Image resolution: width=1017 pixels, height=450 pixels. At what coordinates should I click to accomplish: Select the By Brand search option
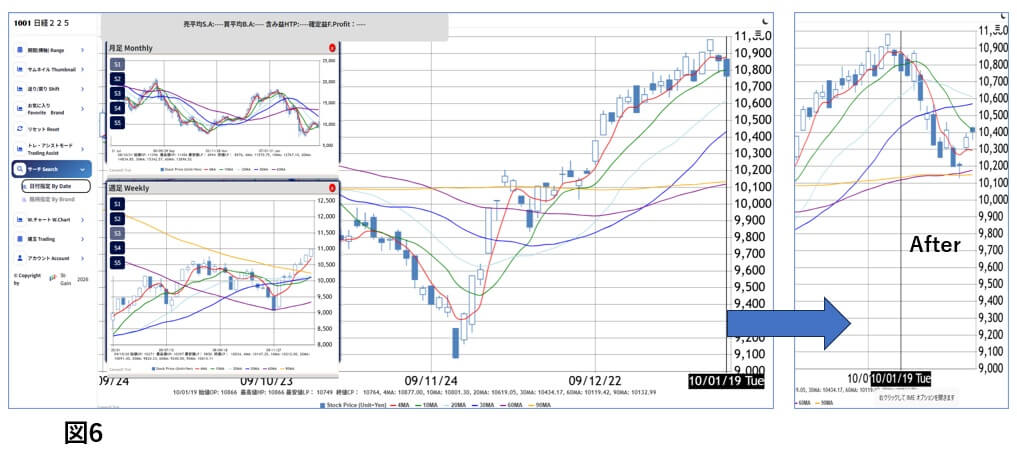pyautogui.click(x=49, y=200)
